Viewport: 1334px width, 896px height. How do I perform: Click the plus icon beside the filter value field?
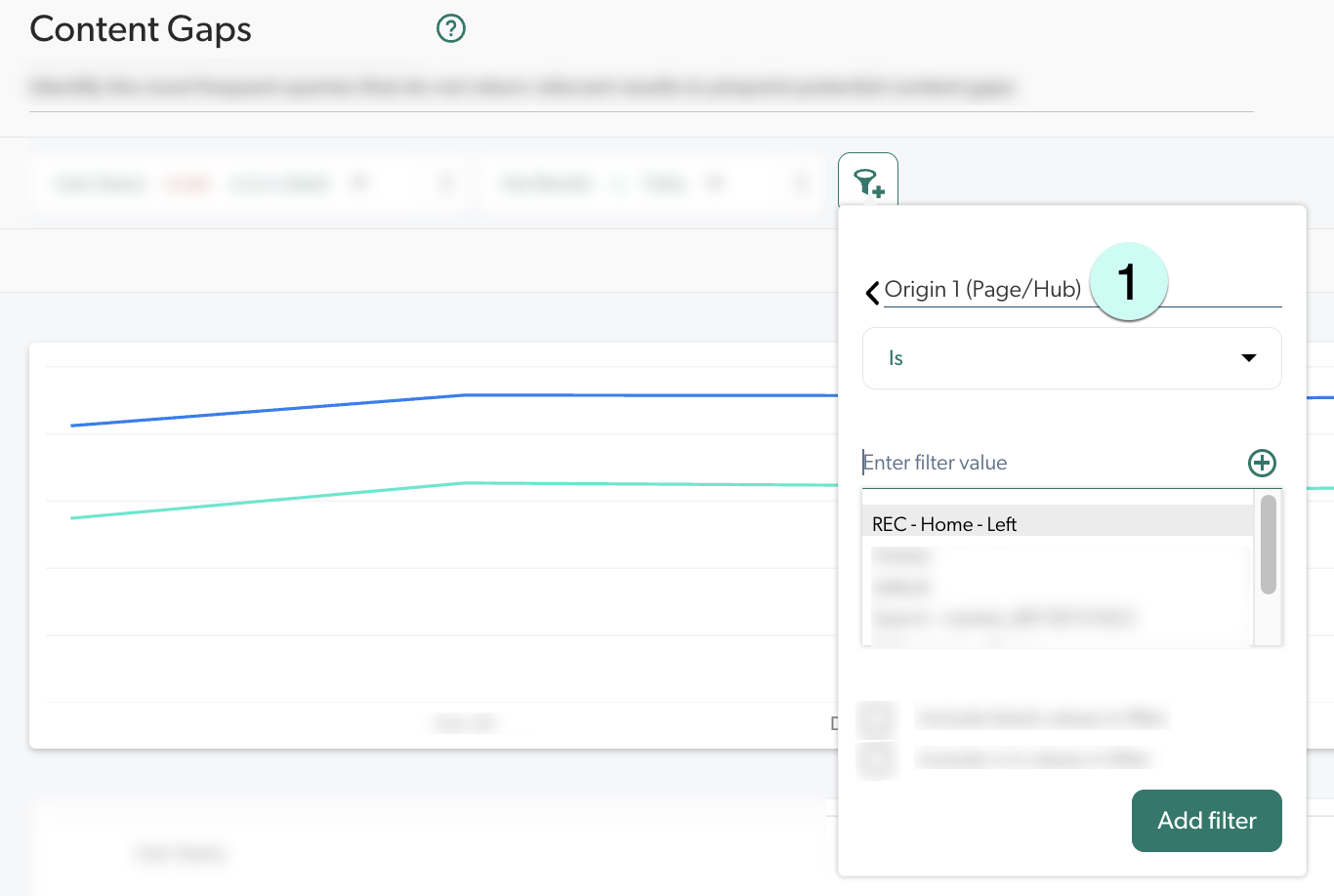[x=1263, y=463]
